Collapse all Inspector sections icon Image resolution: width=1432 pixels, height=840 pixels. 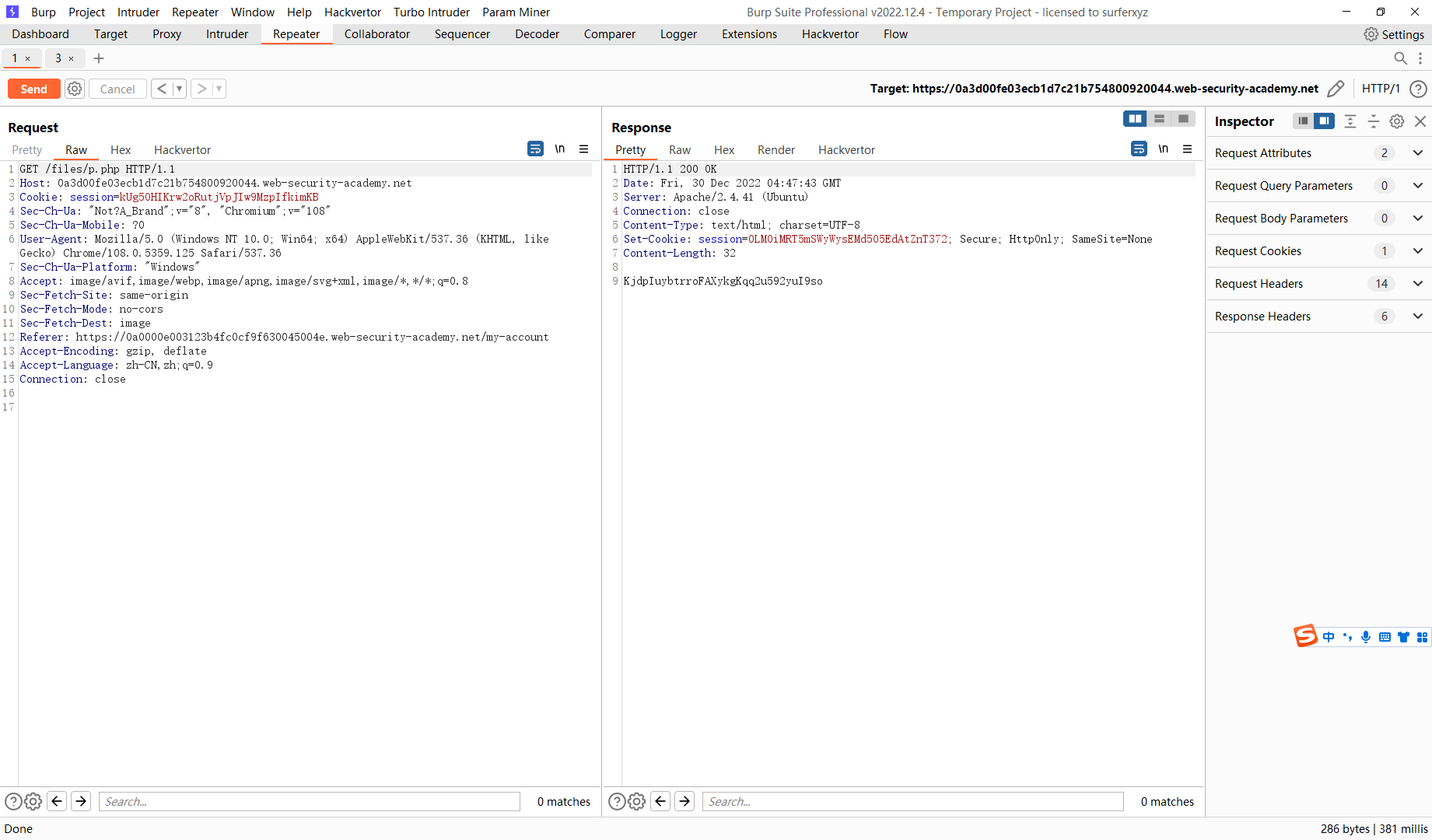[1374, 121]
